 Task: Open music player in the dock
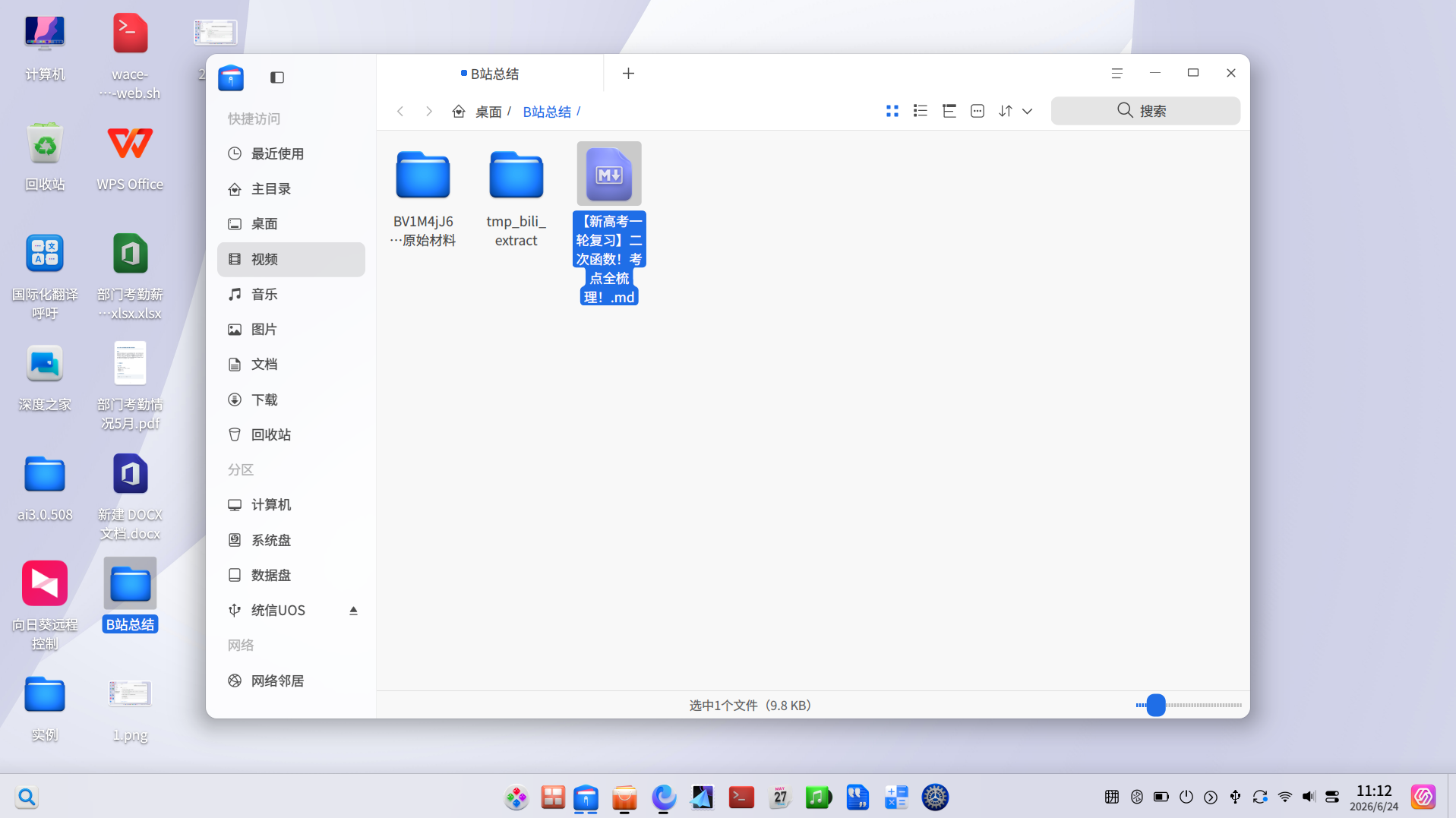818,797
